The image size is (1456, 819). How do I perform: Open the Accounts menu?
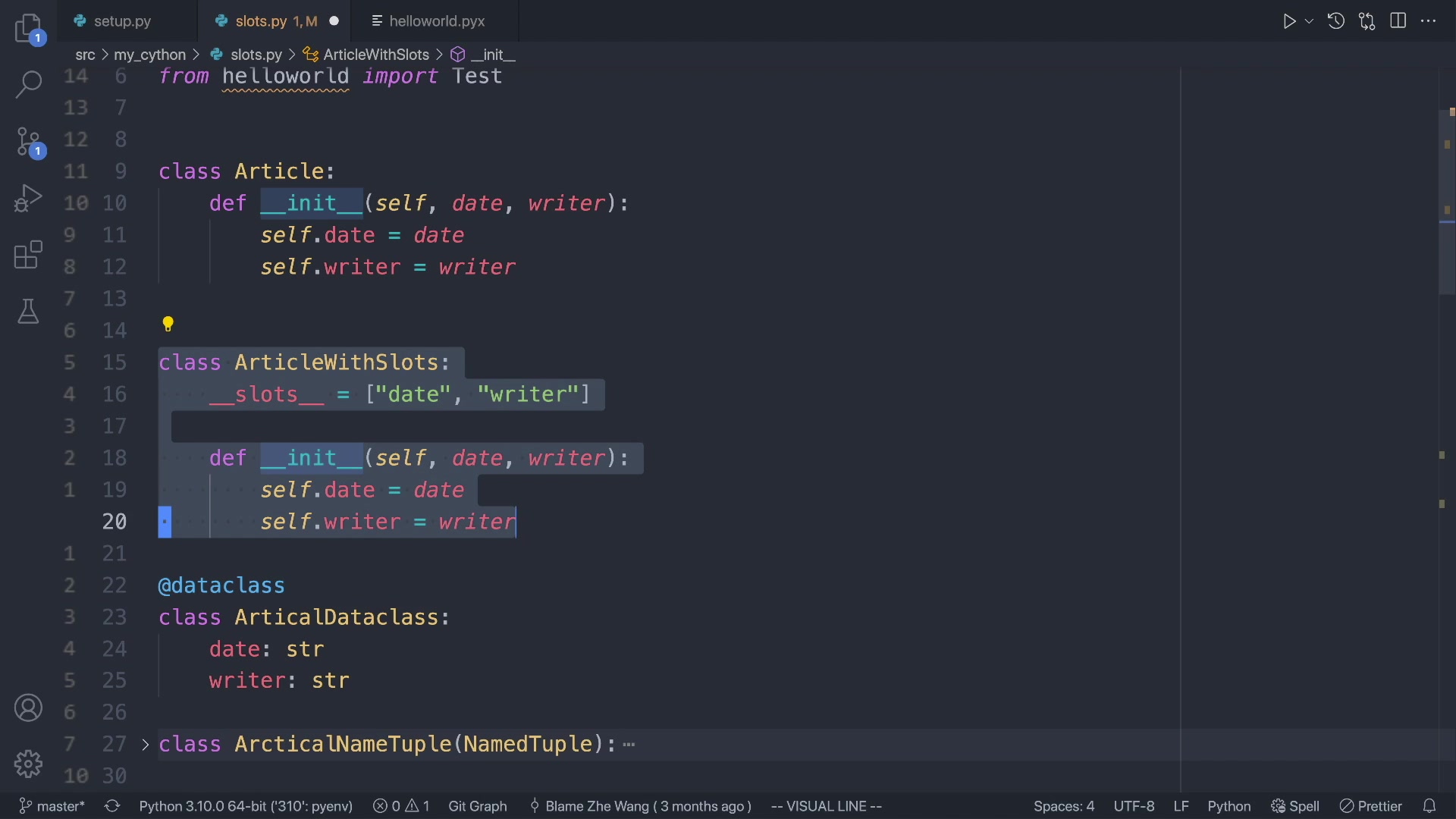click(x=28, y=708)
